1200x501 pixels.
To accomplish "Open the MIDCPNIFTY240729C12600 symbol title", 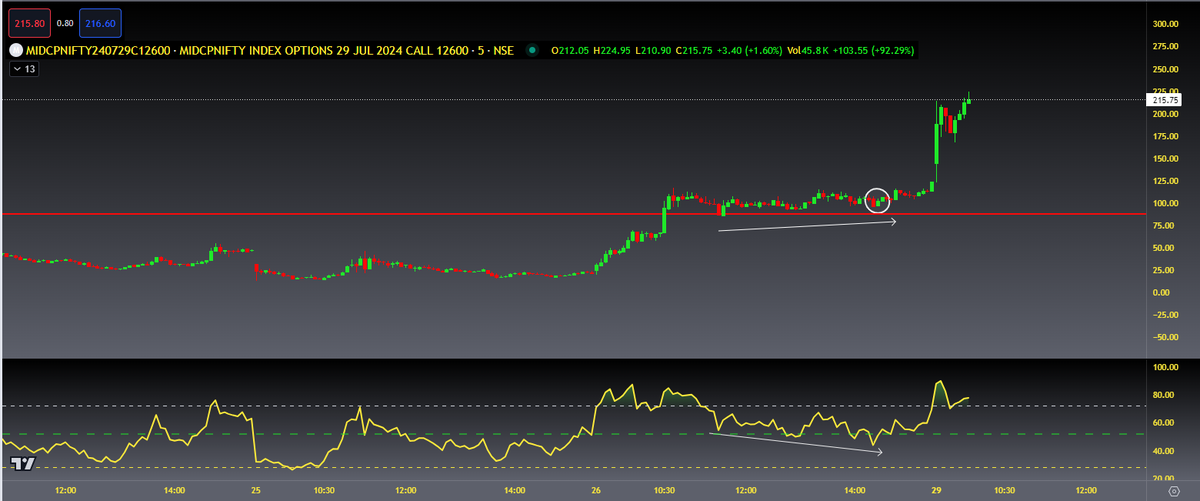I will click(x=268, y=49).
